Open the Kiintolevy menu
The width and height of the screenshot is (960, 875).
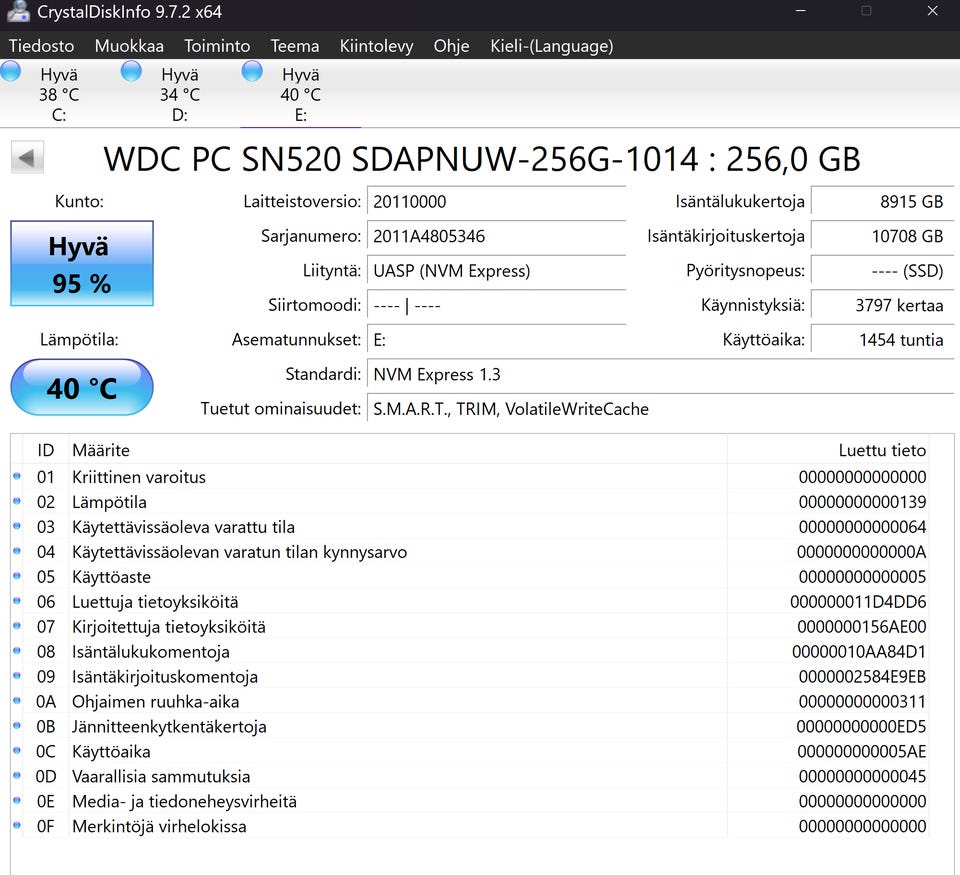(x=377, y=46)
